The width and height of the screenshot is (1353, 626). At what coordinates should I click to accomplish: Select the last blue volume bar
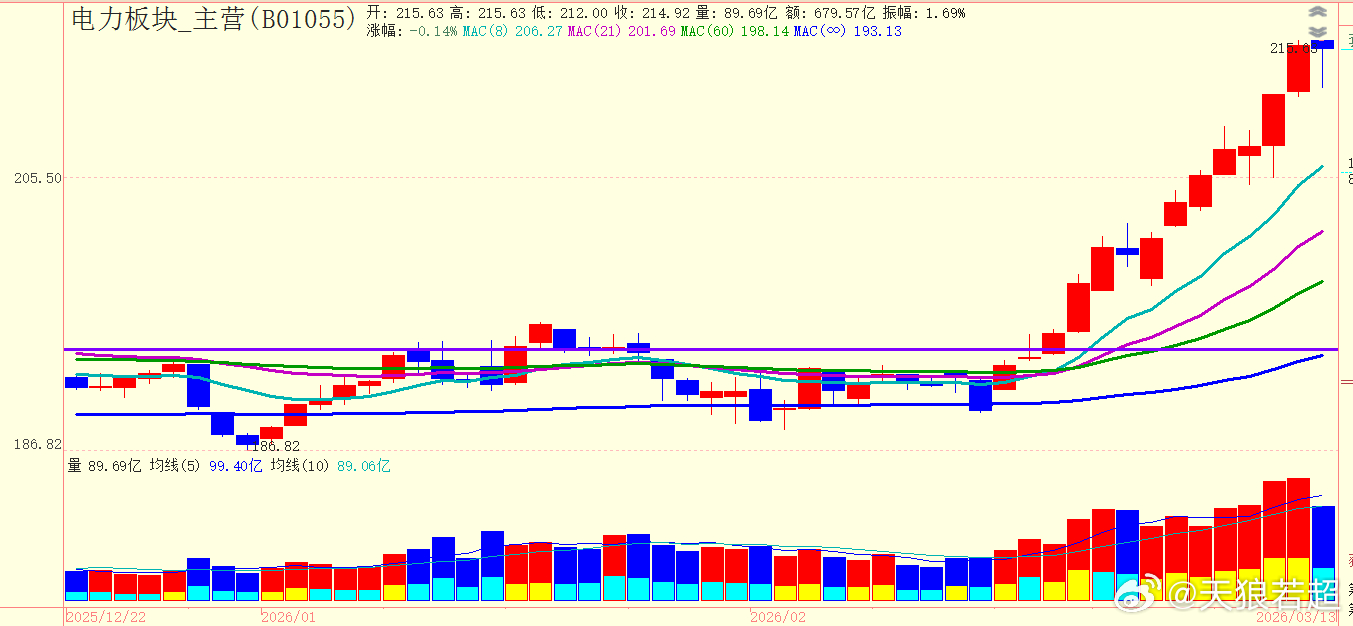[x=1323, y=552]
